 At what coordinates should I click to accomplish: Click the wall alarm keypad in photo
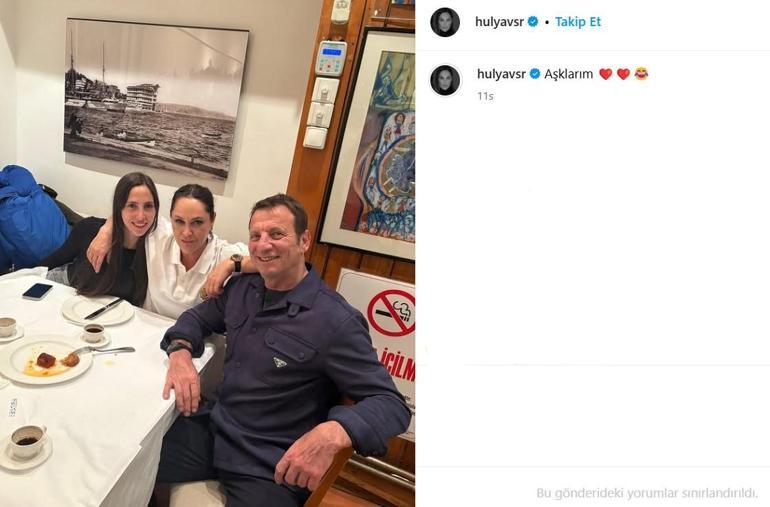click(x=331, y=58)
